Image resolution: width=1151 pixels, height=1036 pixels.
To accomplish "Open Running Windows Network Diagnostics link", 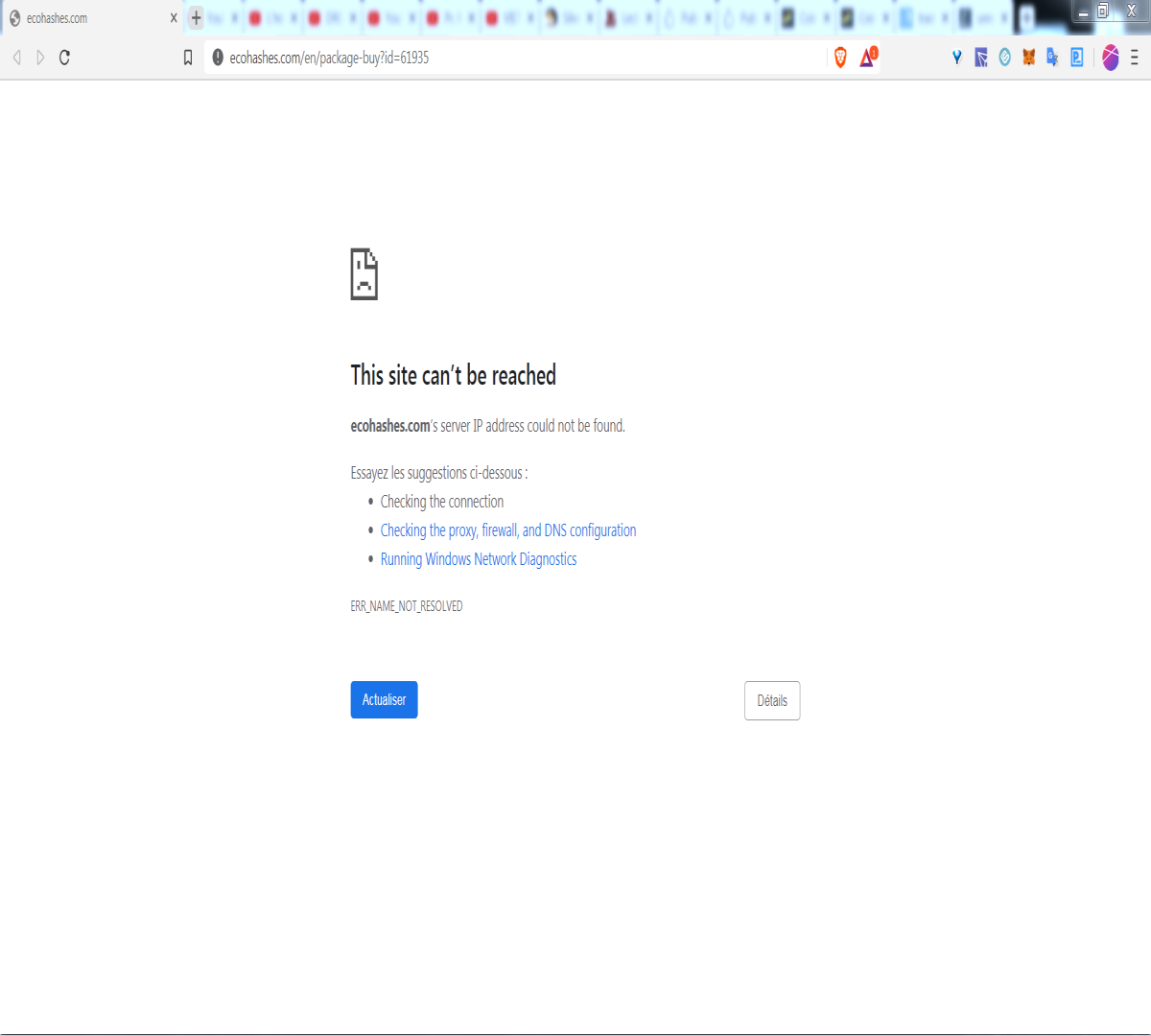I will pyautogui.click(x=479, y=559).
